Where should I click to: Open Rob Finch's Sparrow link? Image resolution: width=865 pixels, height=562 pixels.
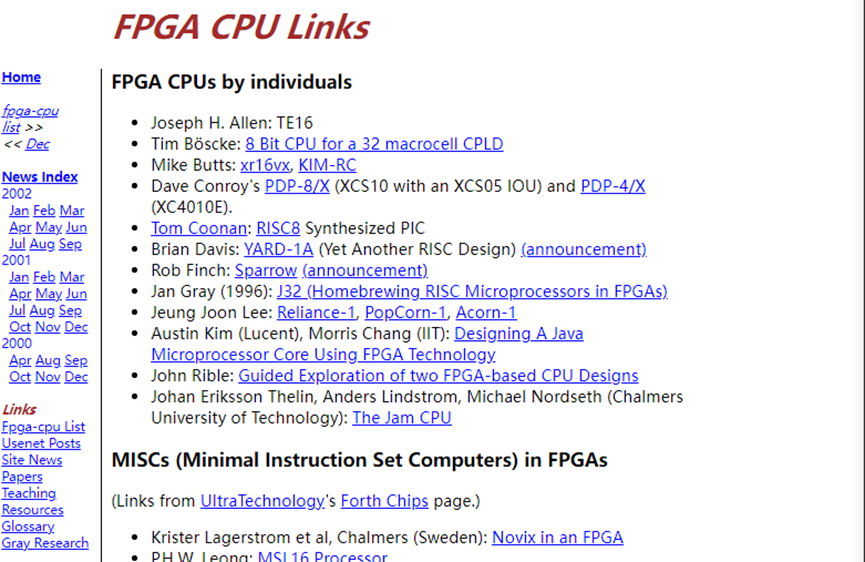[x=266, y=270]
